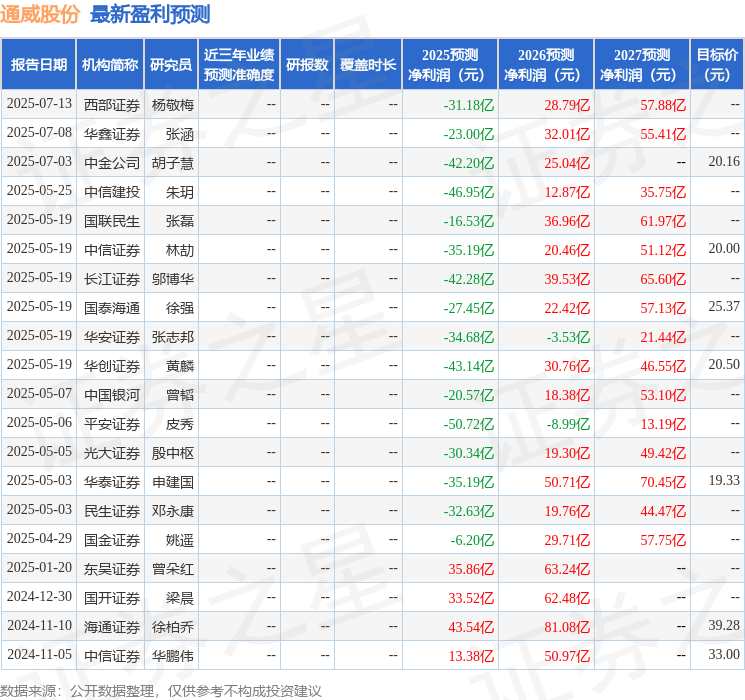Screen dimensions: 745x700
Task: Click analyst name 殷中枢
Action: click(172, 453)
